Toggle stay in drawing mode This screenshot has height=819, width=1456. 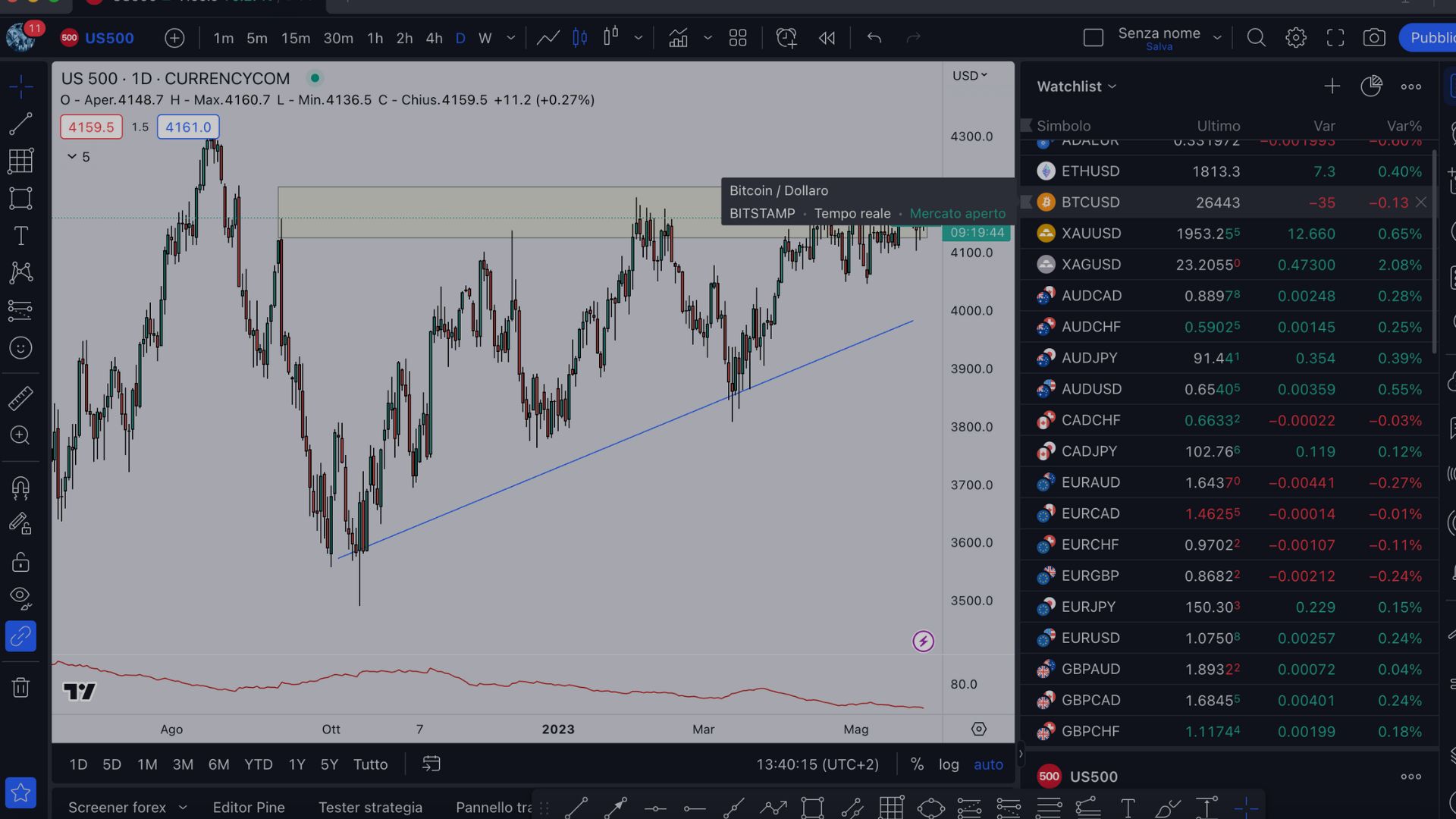tap(20, 524)
